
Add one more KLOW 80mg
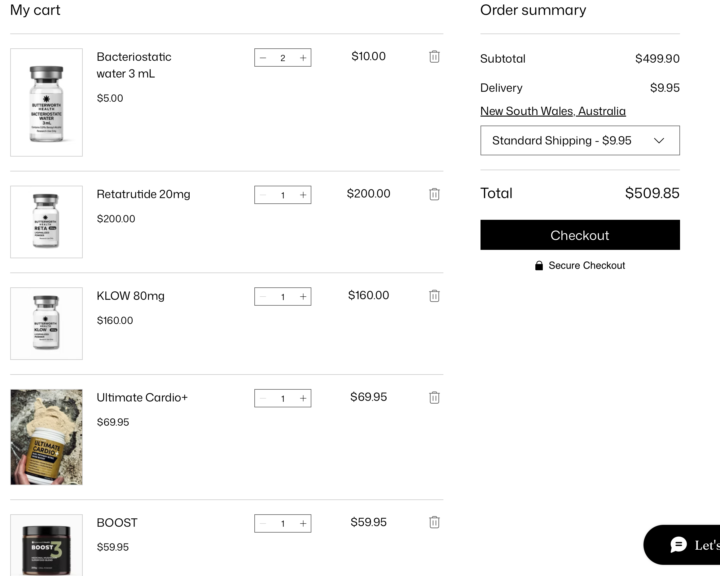tap(303, 297)
